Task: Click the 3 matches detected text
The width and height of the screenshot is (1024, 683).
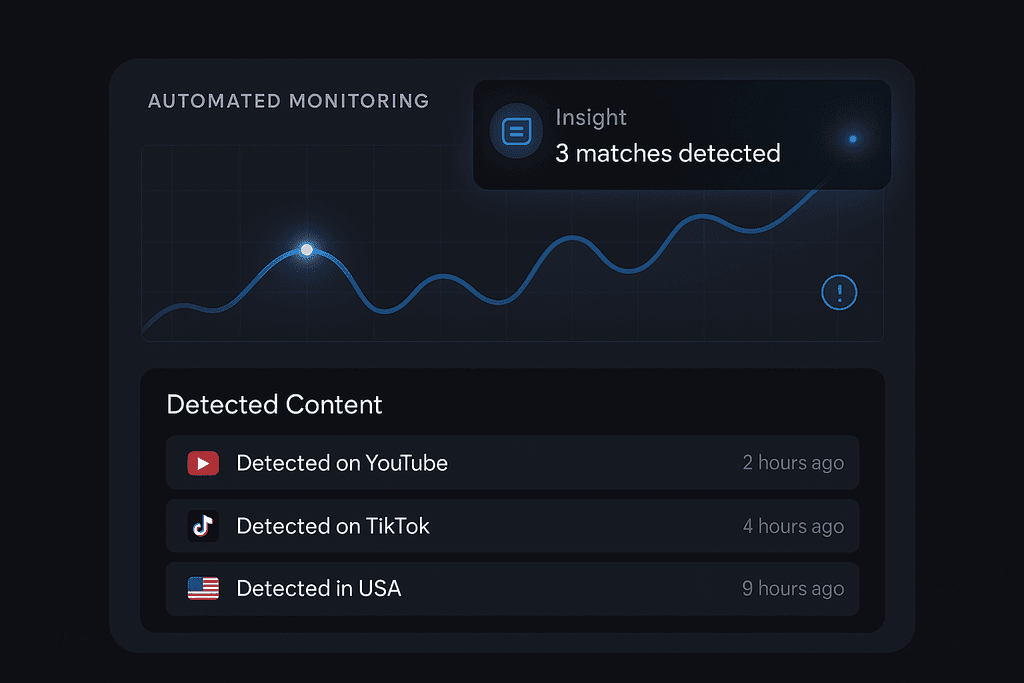Action: click(667, 153)
